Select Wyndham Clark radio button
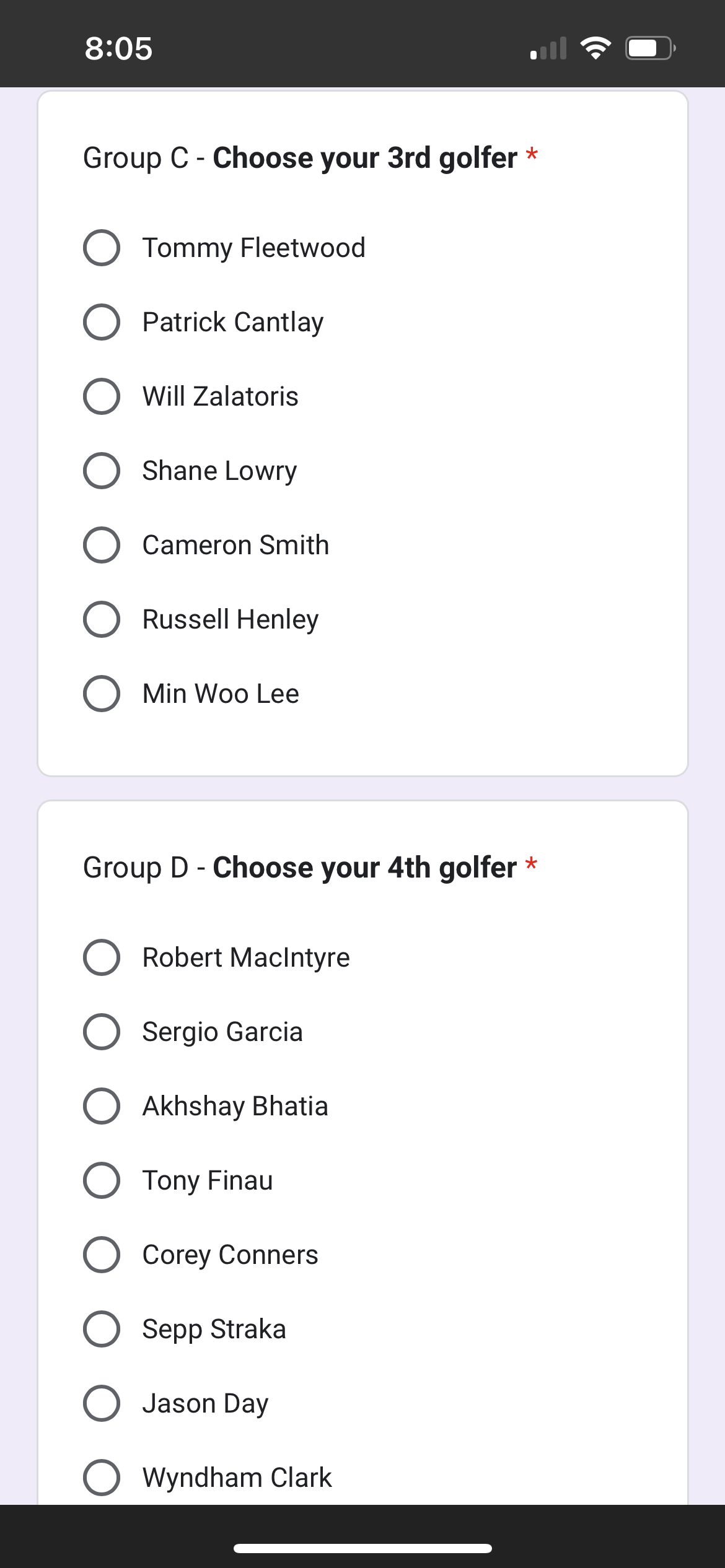This screenshot has width=725, height=1568. coord(102,1478)
